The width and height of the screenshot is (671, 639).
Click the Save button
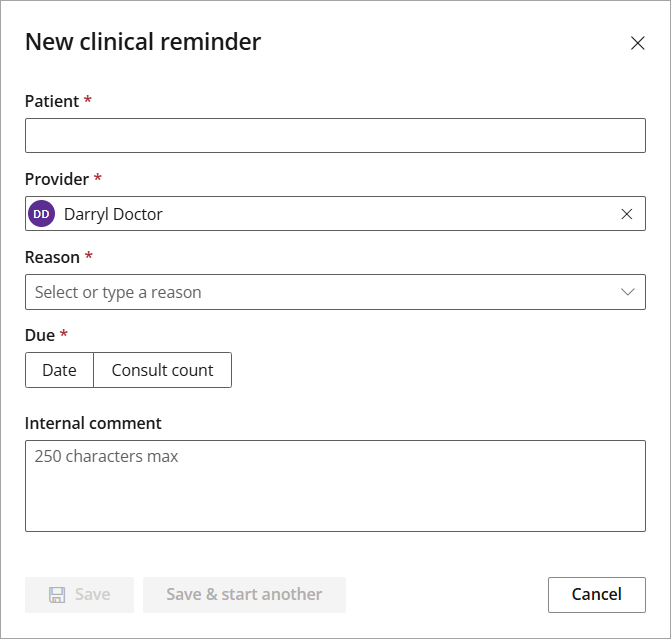click(x=79, y=594)
